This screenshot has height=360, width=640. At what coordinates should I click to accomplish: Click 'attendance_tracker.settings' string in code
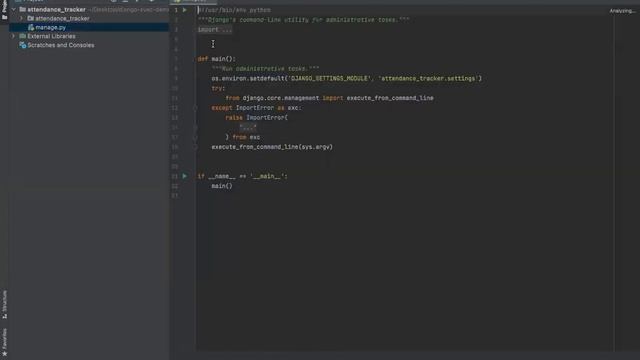coord(429,78)
